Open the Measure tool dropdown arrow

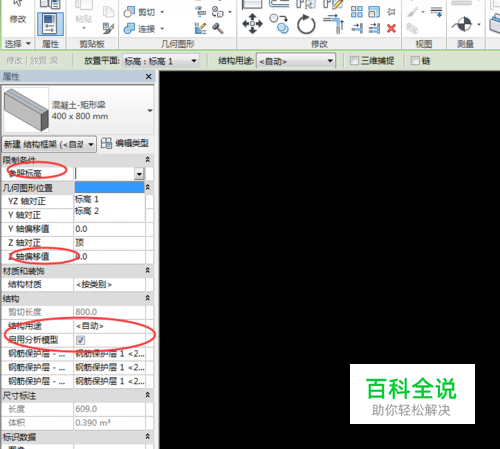tap(479, 24)
